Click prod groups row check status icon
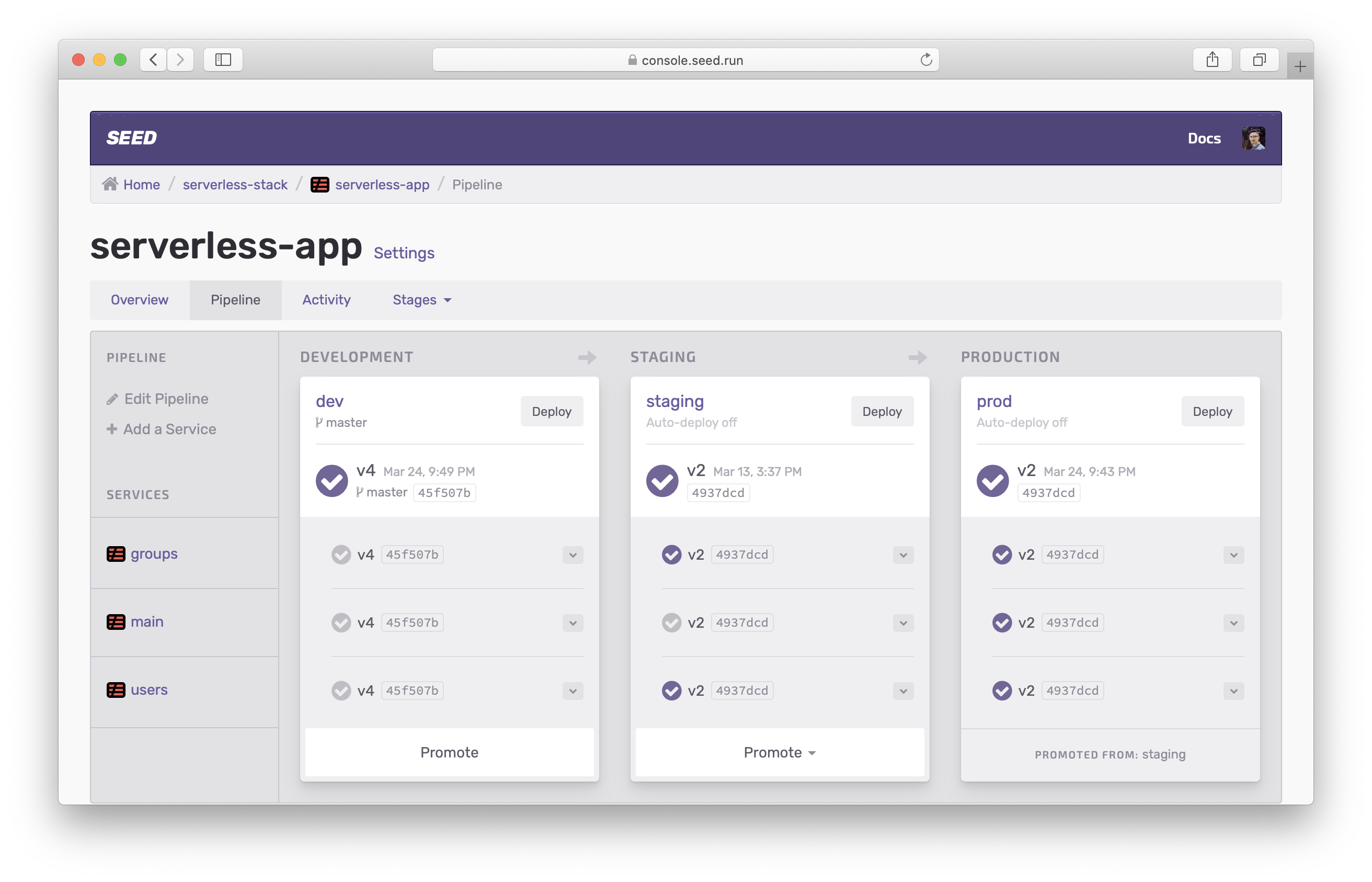1372x882 pixels. (1002, 555)
